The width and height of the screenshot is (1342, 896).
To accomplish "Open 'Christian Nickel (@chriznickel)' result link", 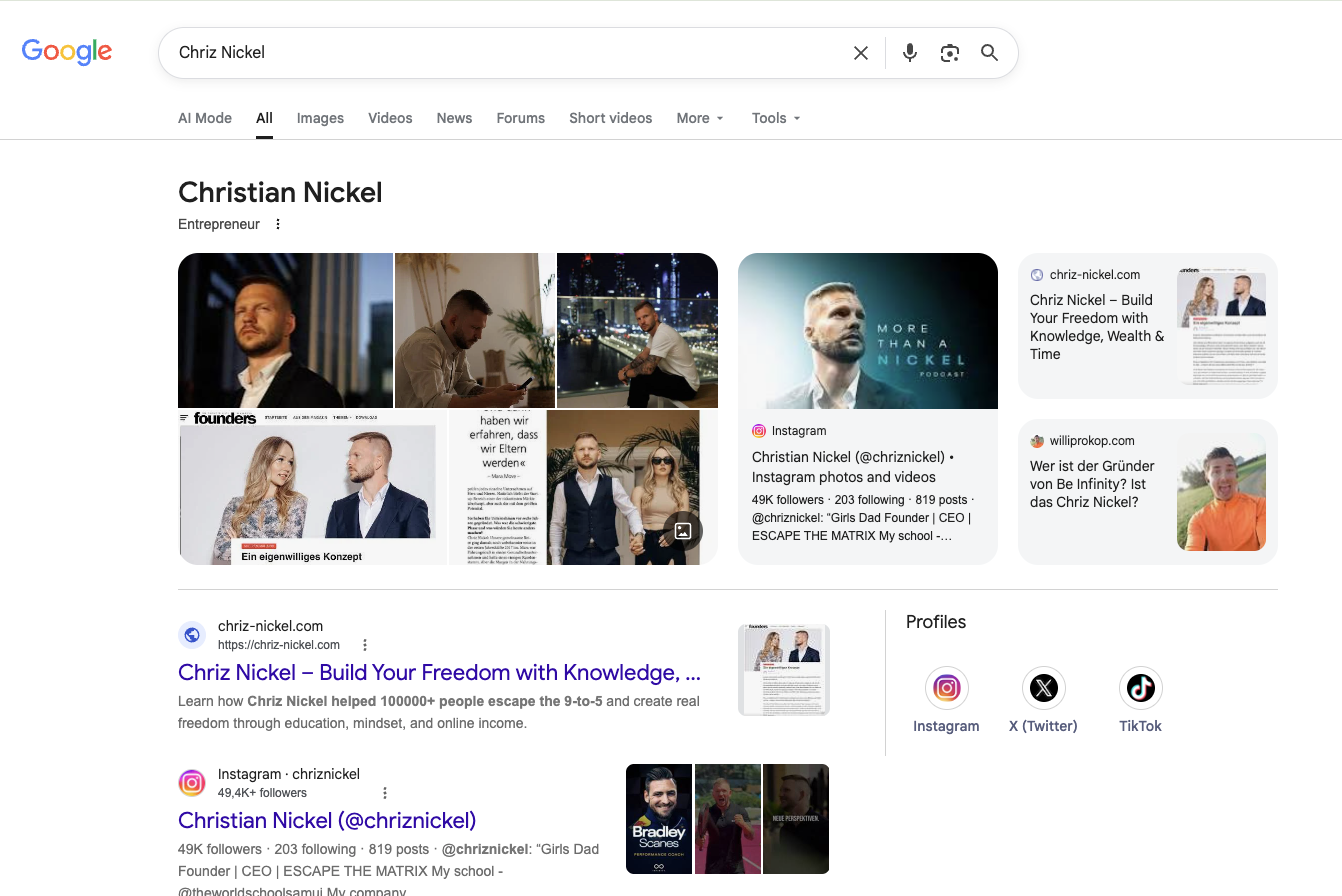I will click(327, 821).
